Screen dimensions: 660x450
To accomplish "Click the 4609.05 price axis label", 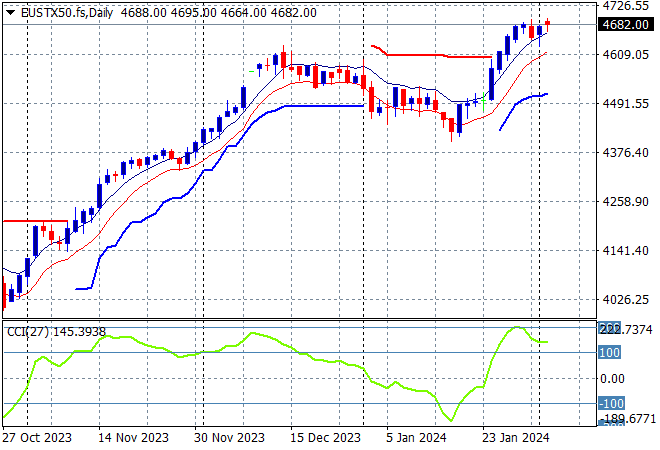I will pyautogui.click(x=627, y=54).
